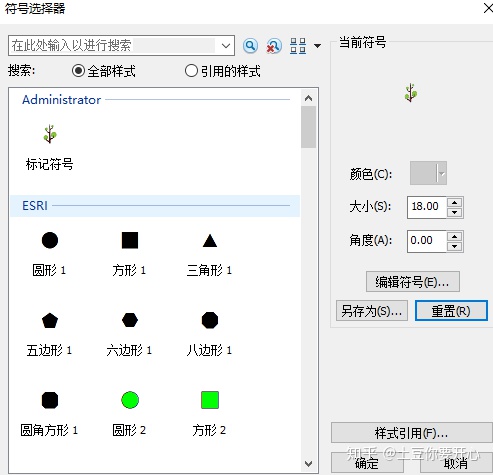
Task: Collapse the Administrator style group header
Action: click(x=155, y=100)
